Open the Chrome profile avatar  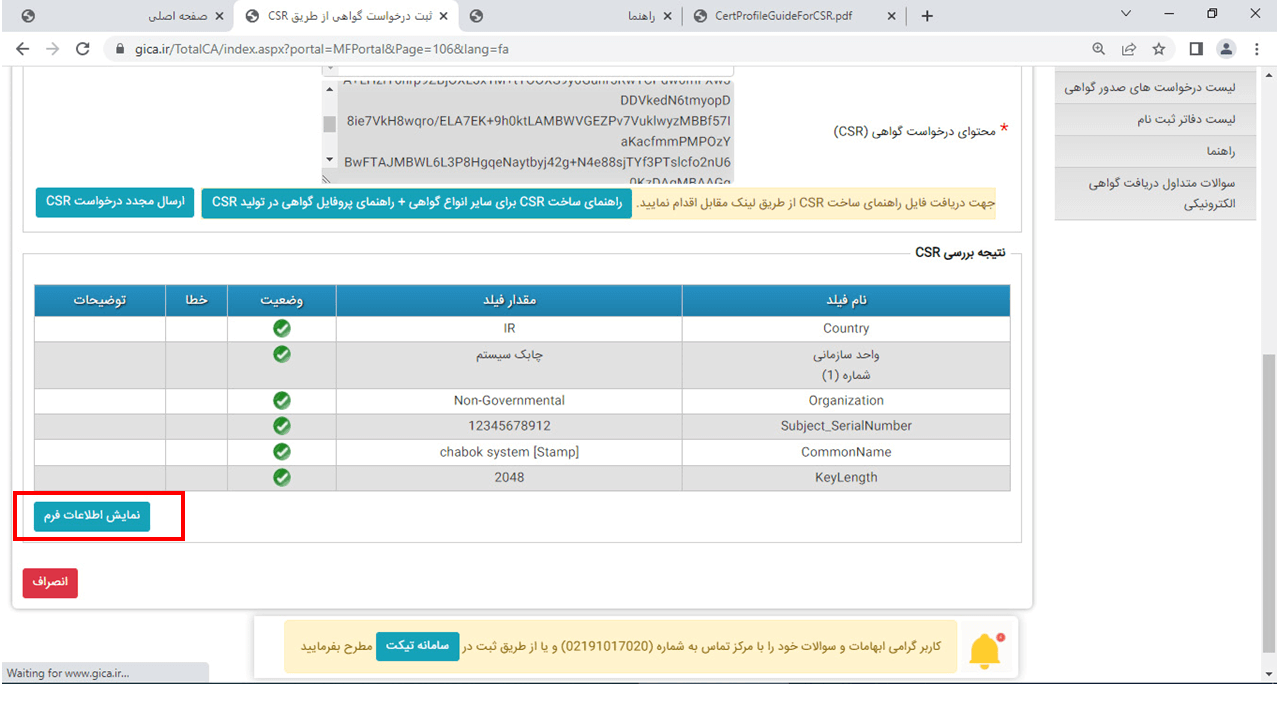point(1226,49)
